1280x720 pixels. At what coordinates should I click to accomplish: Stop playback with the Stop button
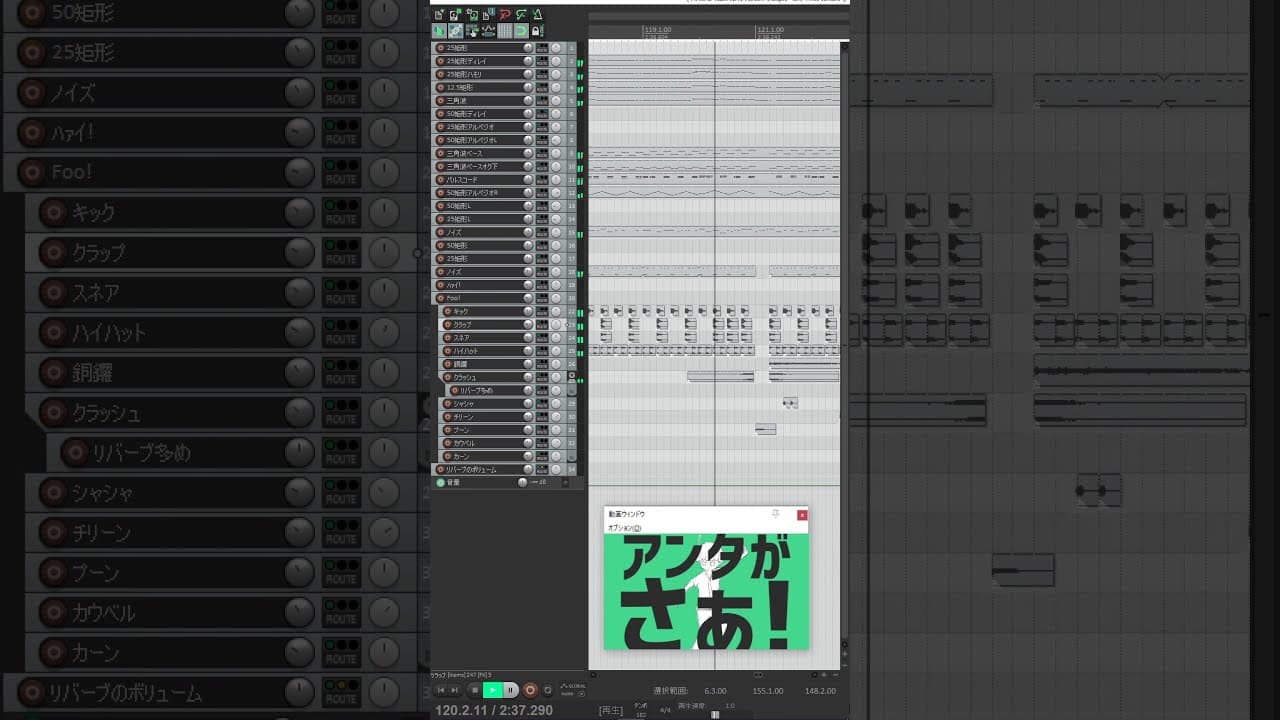tap(475, 690)
